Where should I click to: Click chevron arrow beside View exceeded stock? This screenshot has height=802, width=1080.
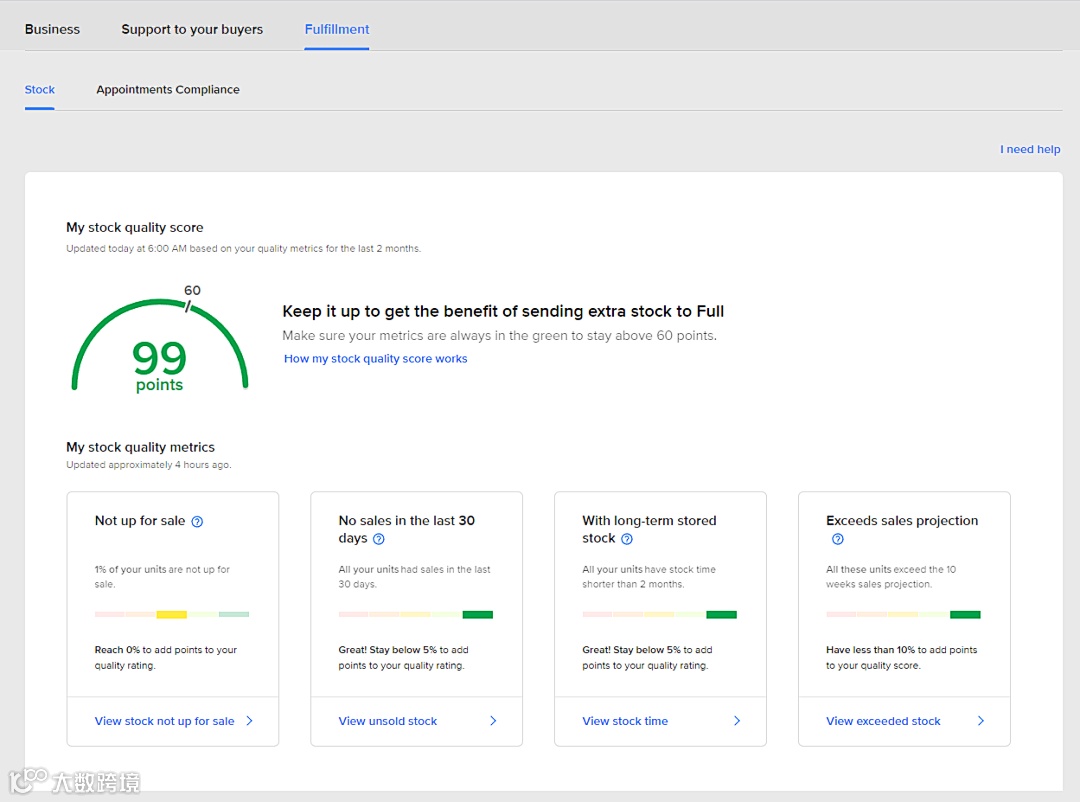[981, 721]
